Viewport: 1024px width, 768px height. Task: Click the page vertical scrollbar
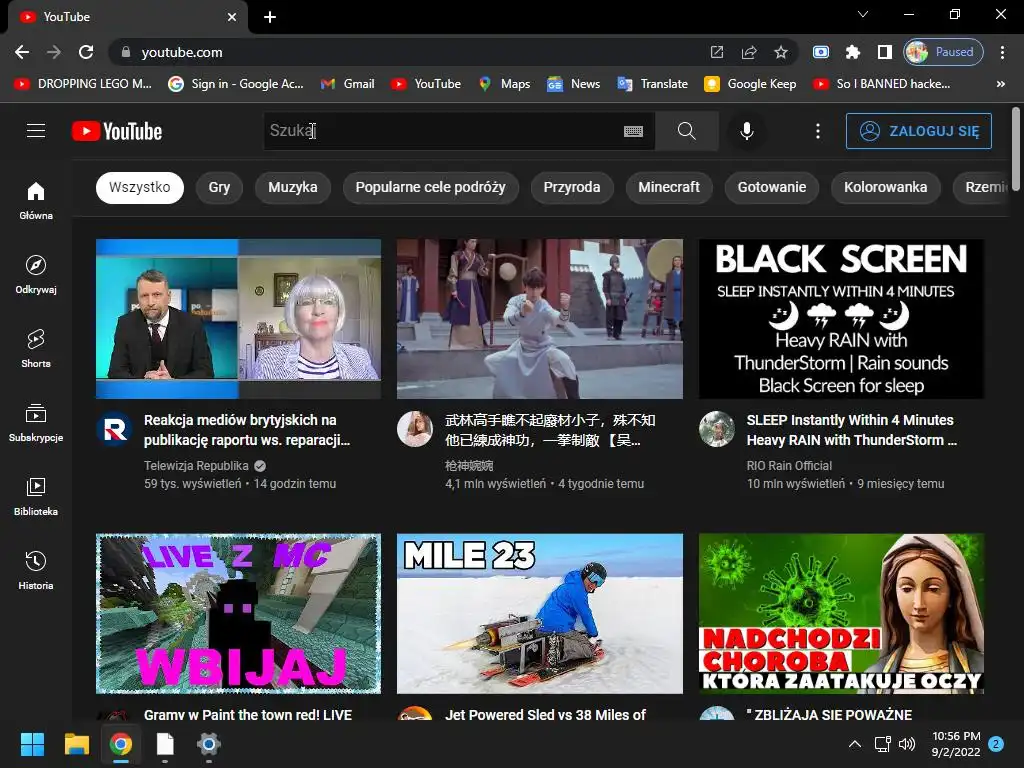1016,149
